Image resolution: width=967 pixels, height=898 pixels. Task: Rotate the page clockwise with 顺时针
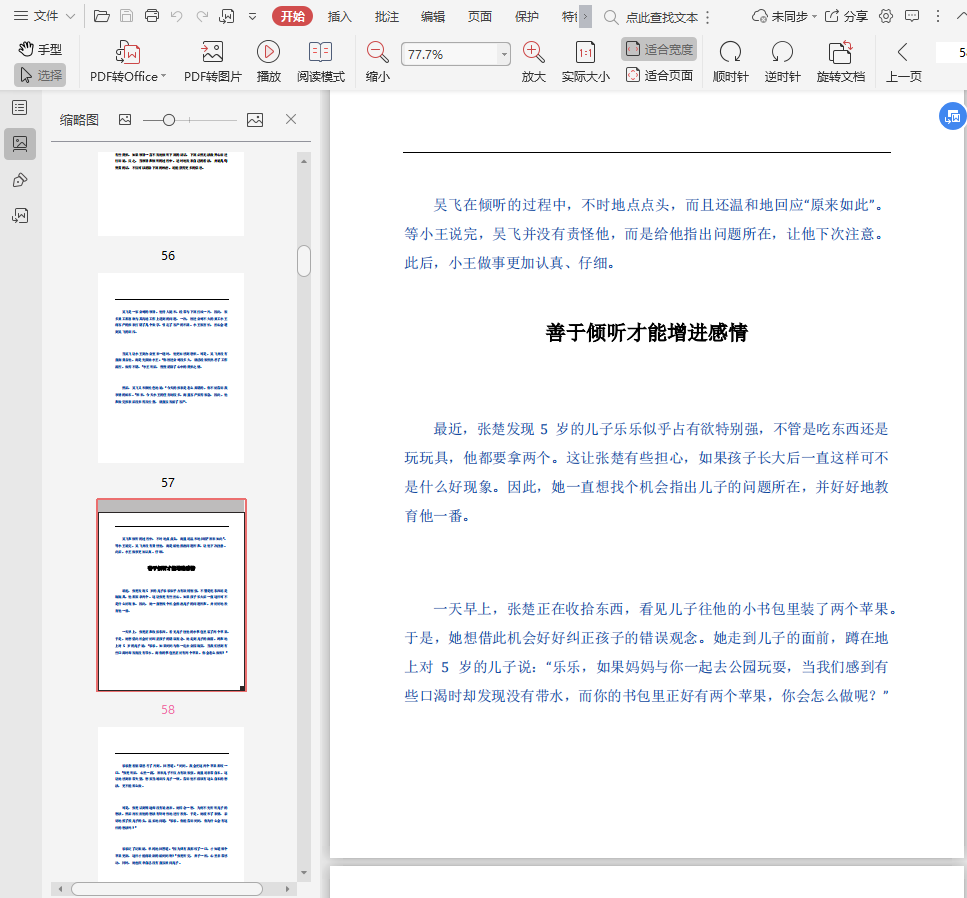[x=730, y=53]
